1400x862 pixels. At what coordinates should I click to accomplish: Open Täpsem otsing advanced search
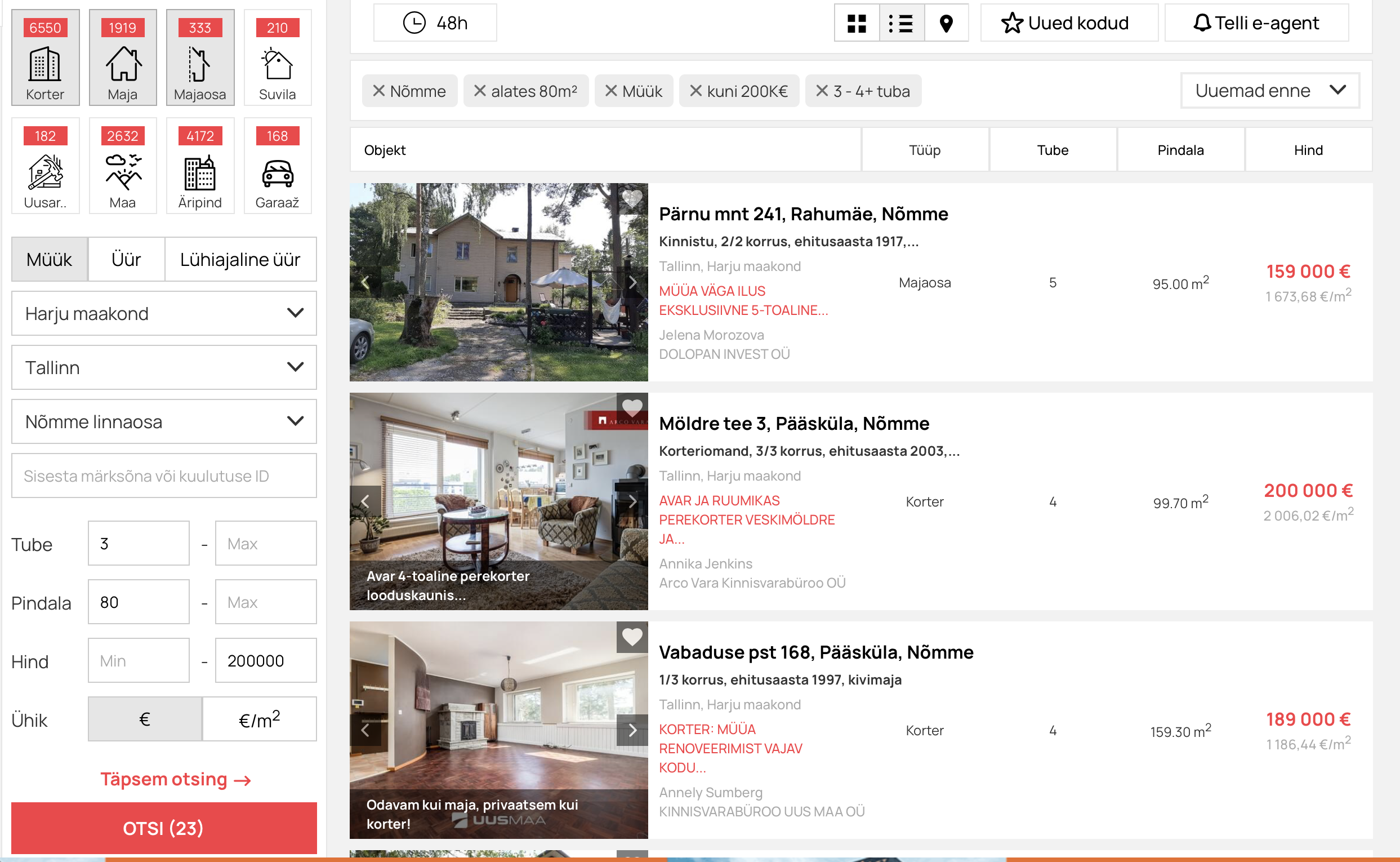176,779
